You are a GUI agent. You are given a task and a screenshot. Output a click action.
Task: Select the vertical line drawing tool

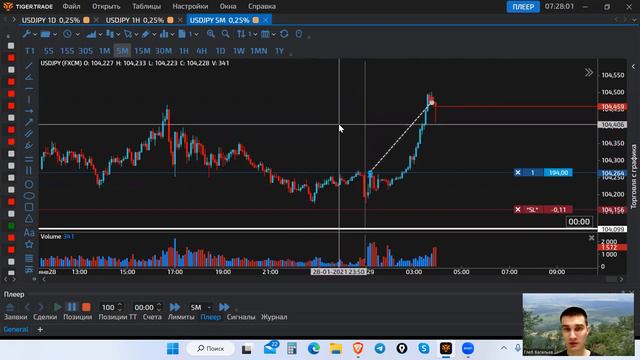point(29,100)
